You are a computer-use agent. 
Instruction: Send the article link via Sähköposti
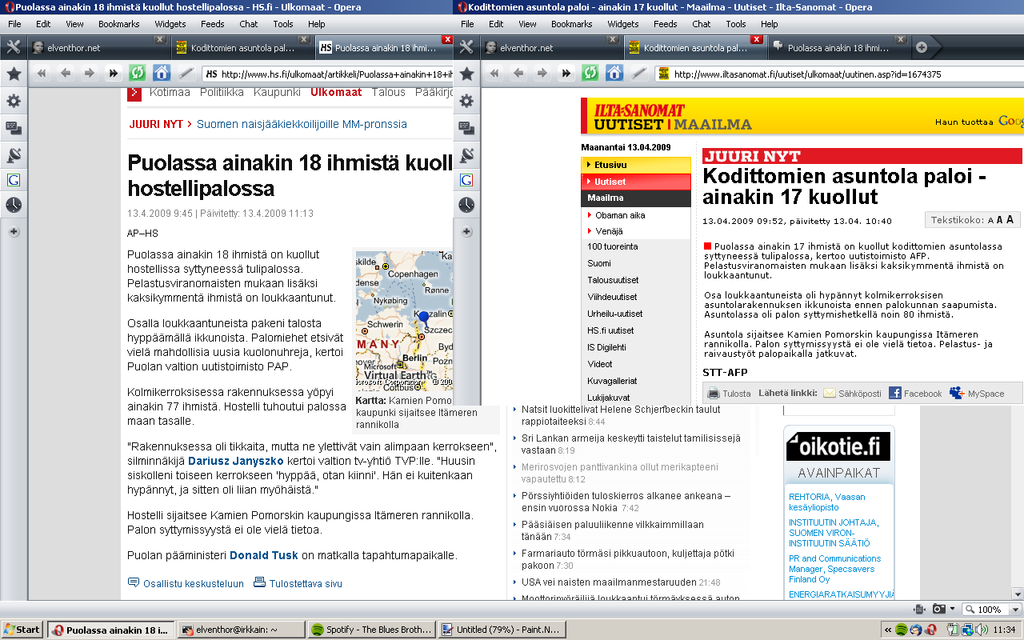coord(852,393)
